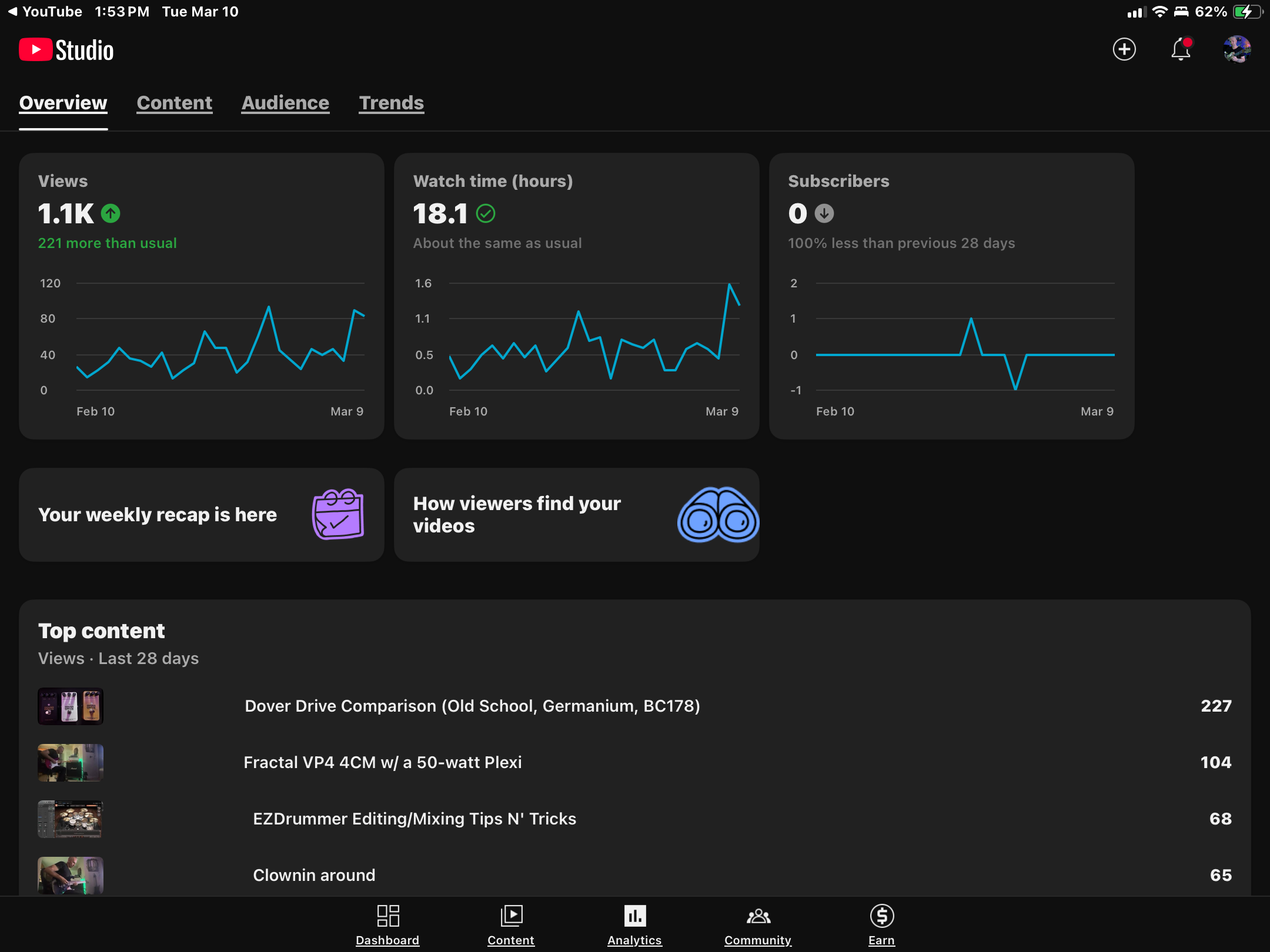Open the Earn section
The image size is (1270, 952).
(881, 925)
